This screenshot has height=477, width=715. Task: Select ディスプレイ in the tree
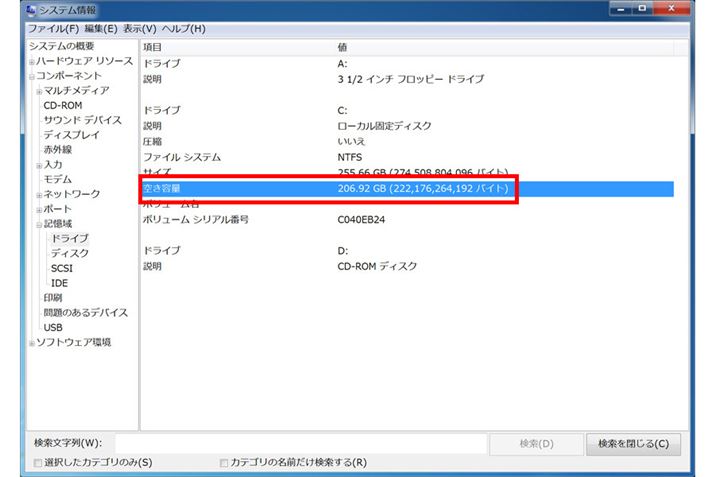pos(72,135)
